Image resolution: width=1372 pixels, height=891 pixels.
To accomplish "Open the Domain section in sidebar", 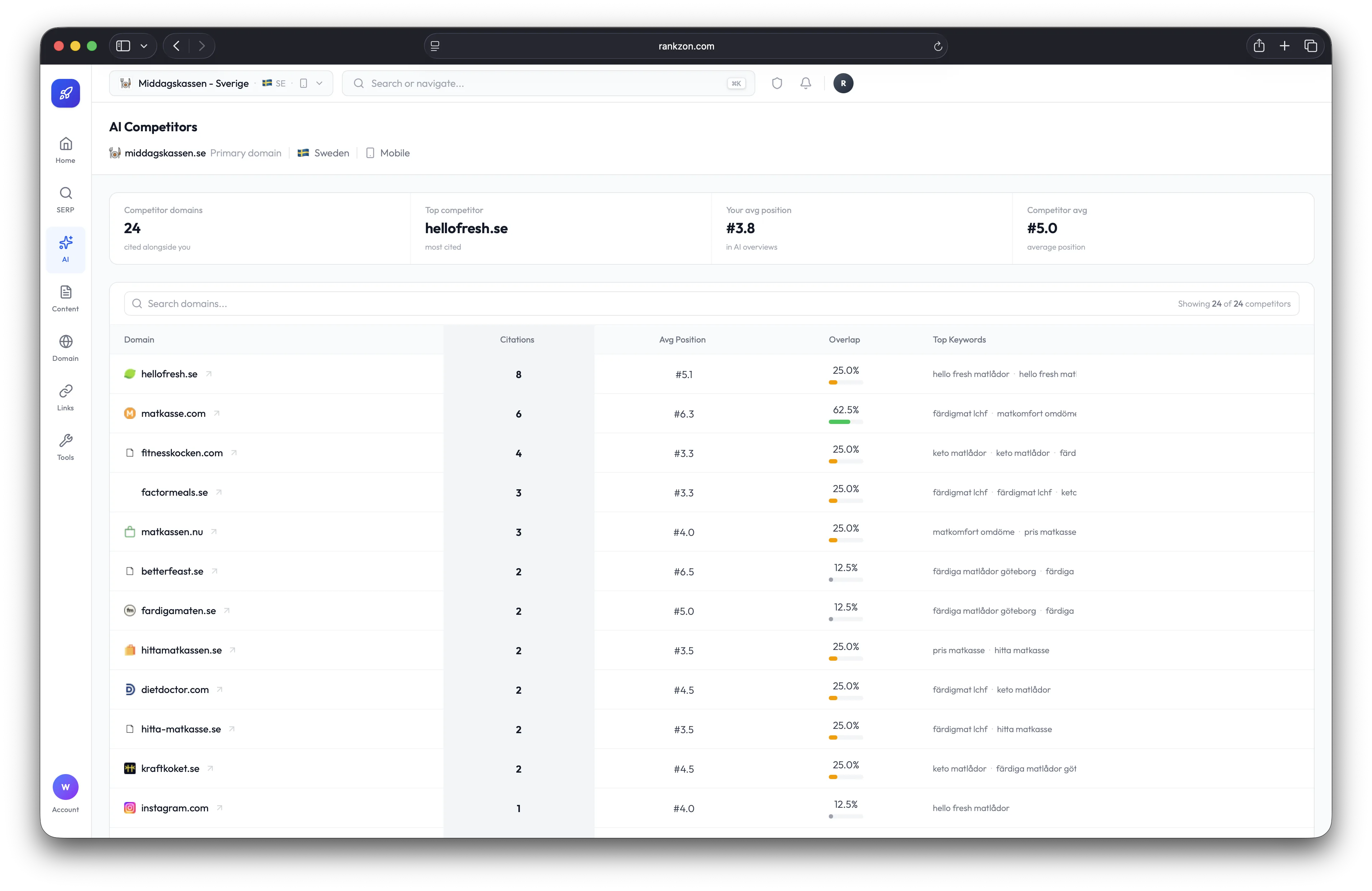I will click(66, 348).
